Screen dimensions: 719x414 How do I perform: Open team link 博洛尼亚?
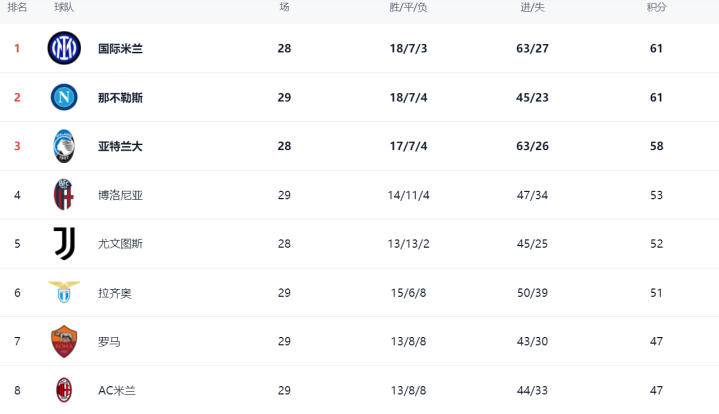click(x=120, y=195)
